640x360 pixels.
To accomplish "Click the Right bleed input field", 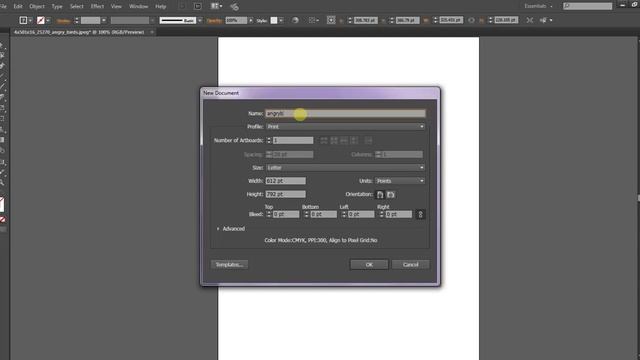I will click(399, 214).
